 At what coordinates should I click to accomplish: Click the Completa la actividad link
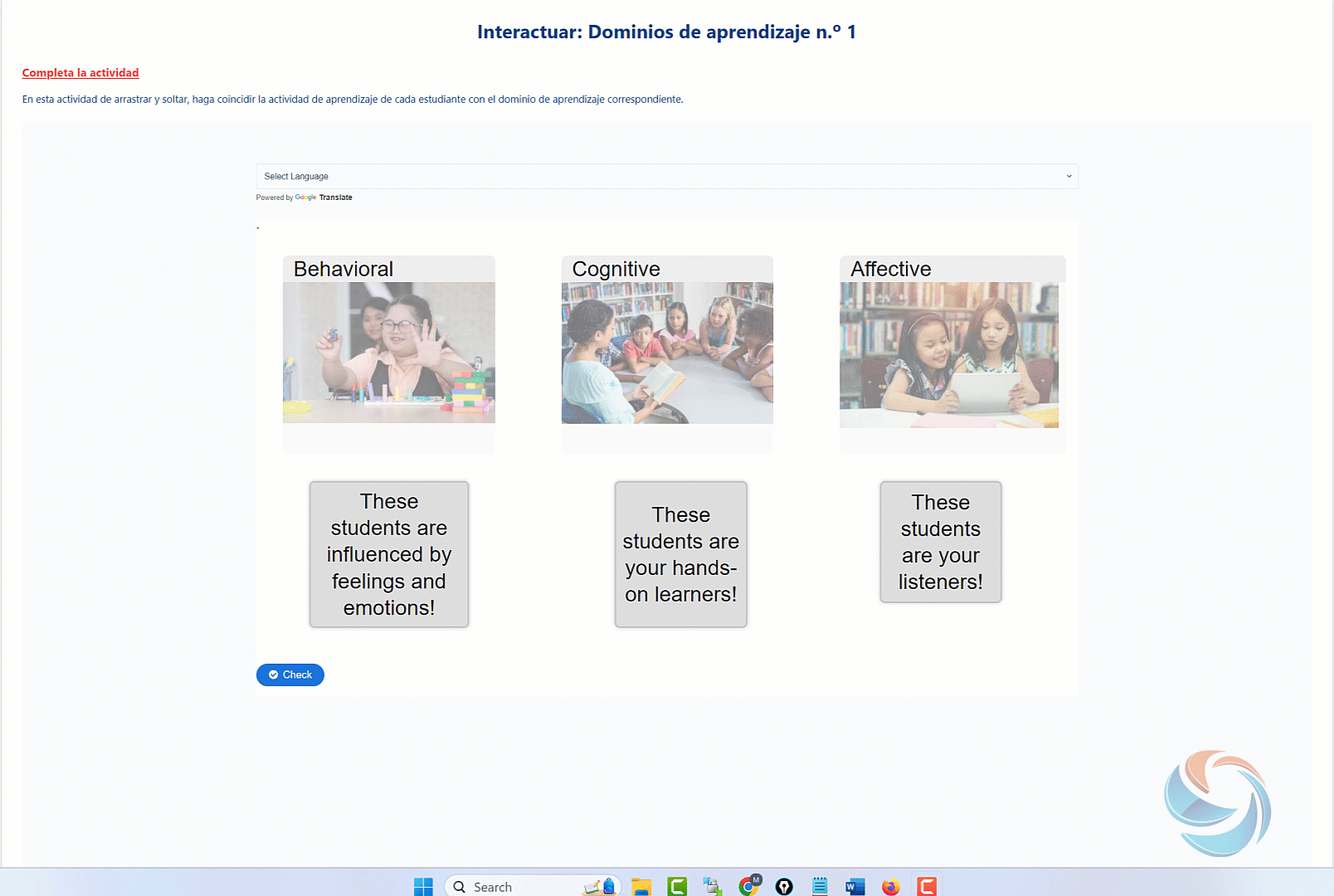pos(80,73)
